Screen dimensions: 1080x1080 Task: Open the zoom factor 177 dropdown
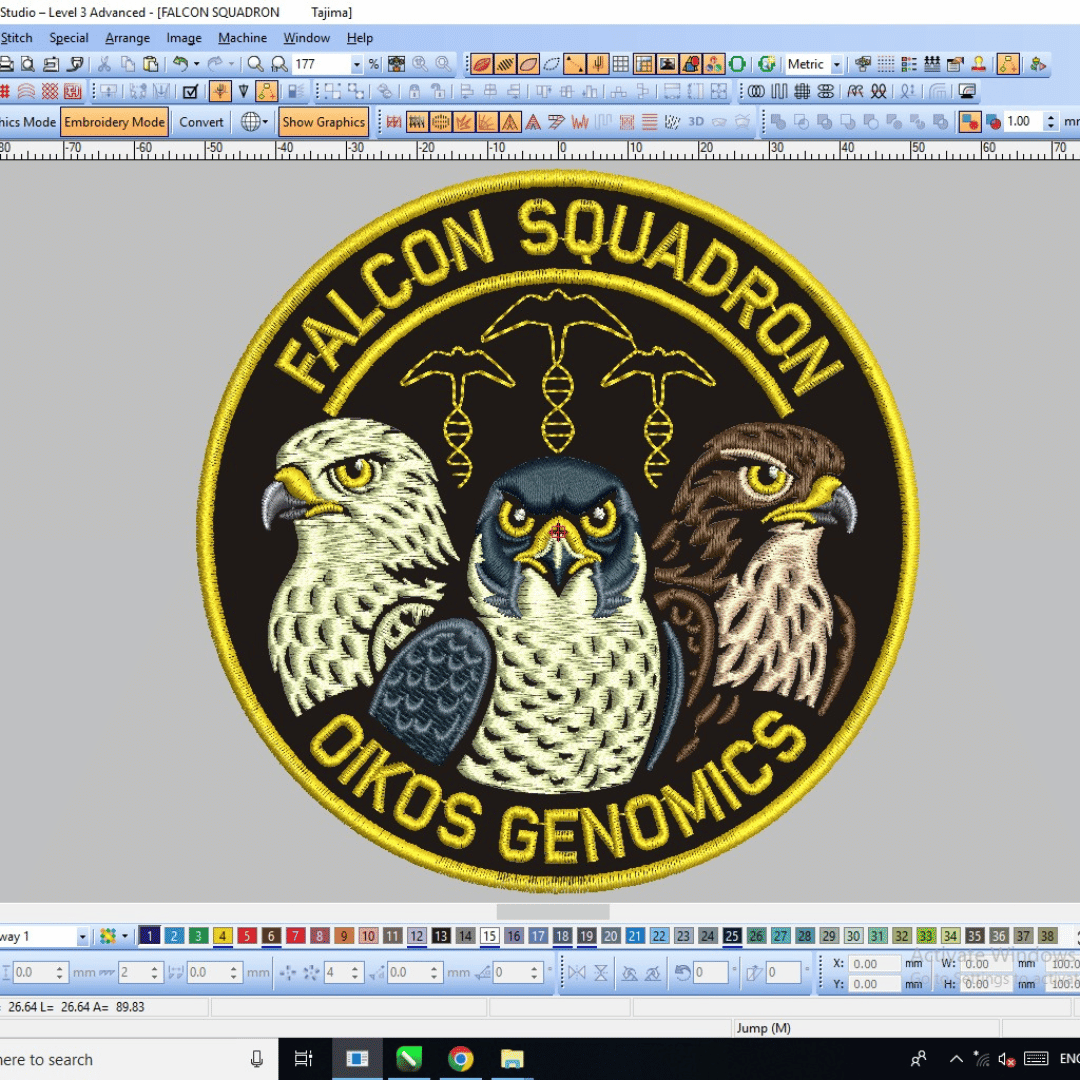point(356,64)
